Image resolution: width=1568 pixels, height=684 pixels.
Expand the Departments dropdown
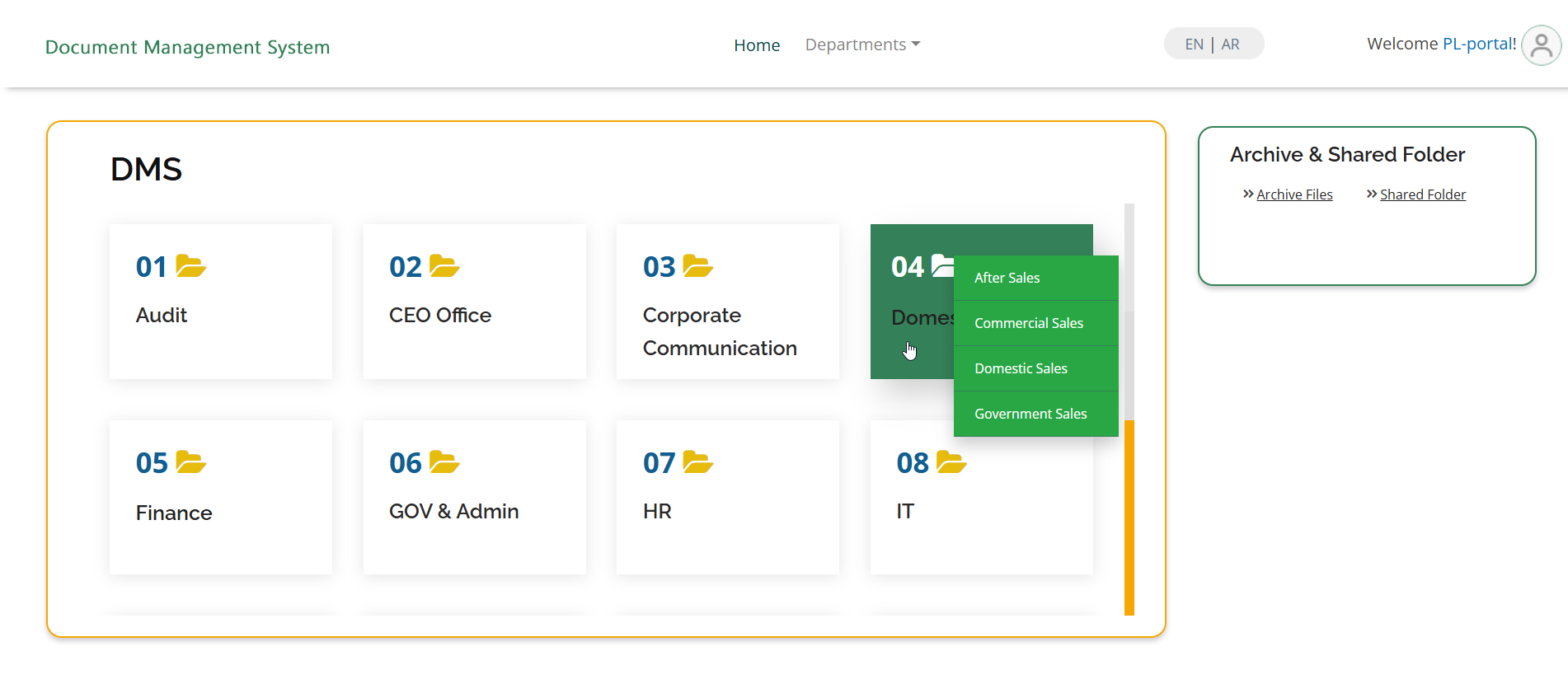click(x=861, y=45)
